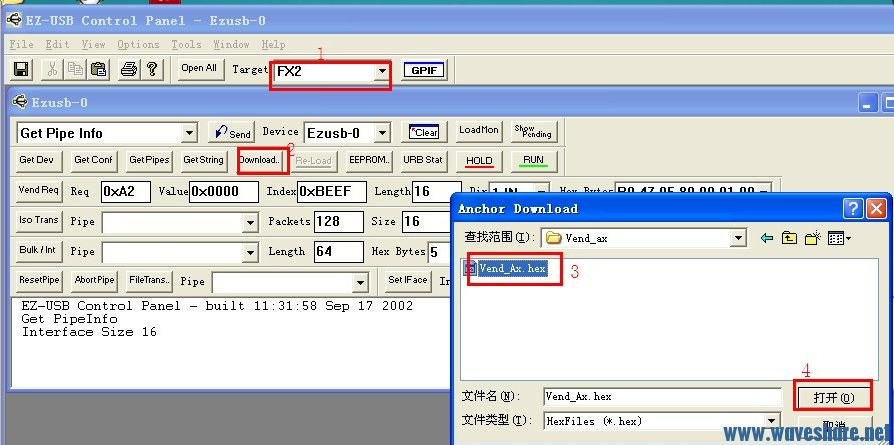
Task: Click the dialog help question button
Action: [x=853, y=209]
